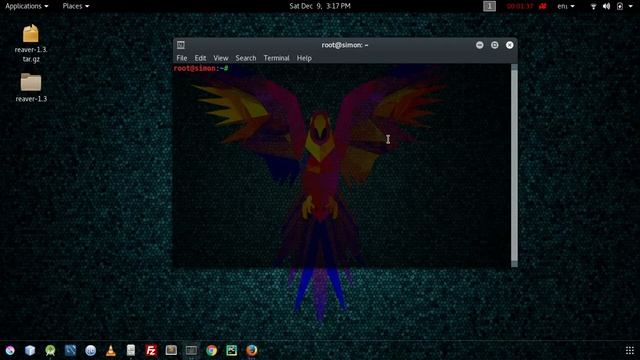Open the white document icon in the dock
Screen dimensions: 640x360
click(131, 350)
